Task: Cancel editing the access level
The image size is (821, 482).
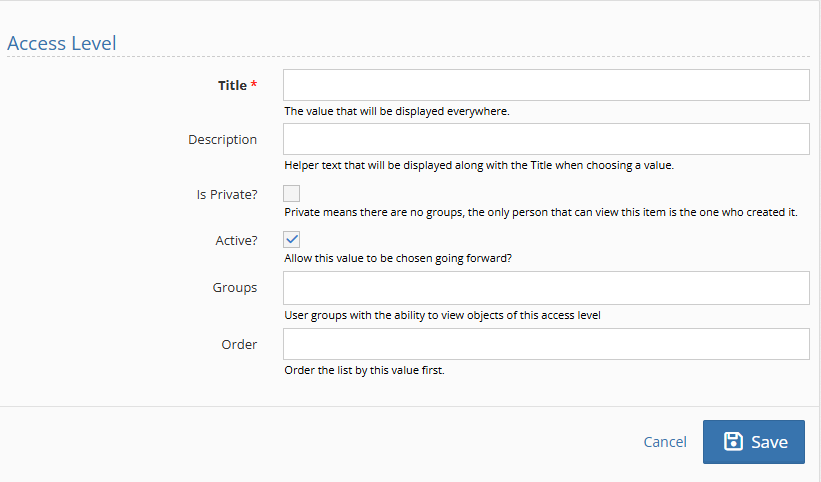Action: pos(665,442)
